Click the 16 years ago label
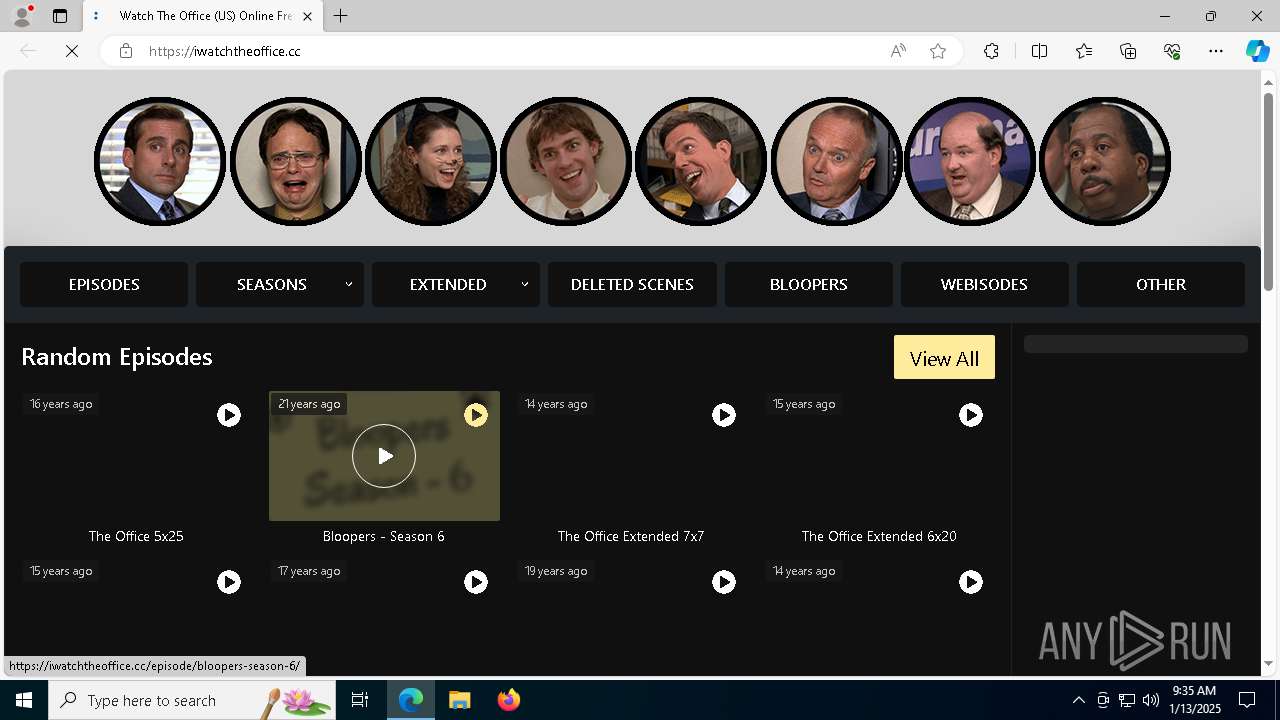Image resolution: width=1280 pixels, height=720 pixels. click(61, 404)
